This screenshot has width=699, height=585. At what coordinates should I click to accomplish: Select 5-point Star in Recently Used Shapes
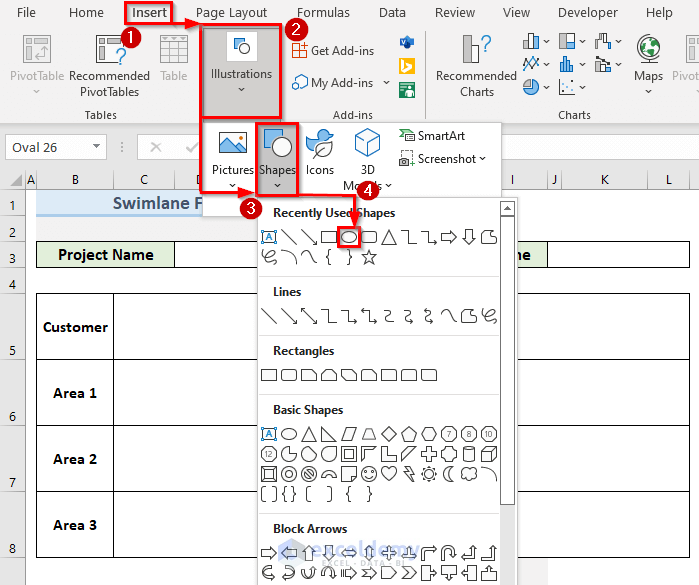tap(369, 257)
